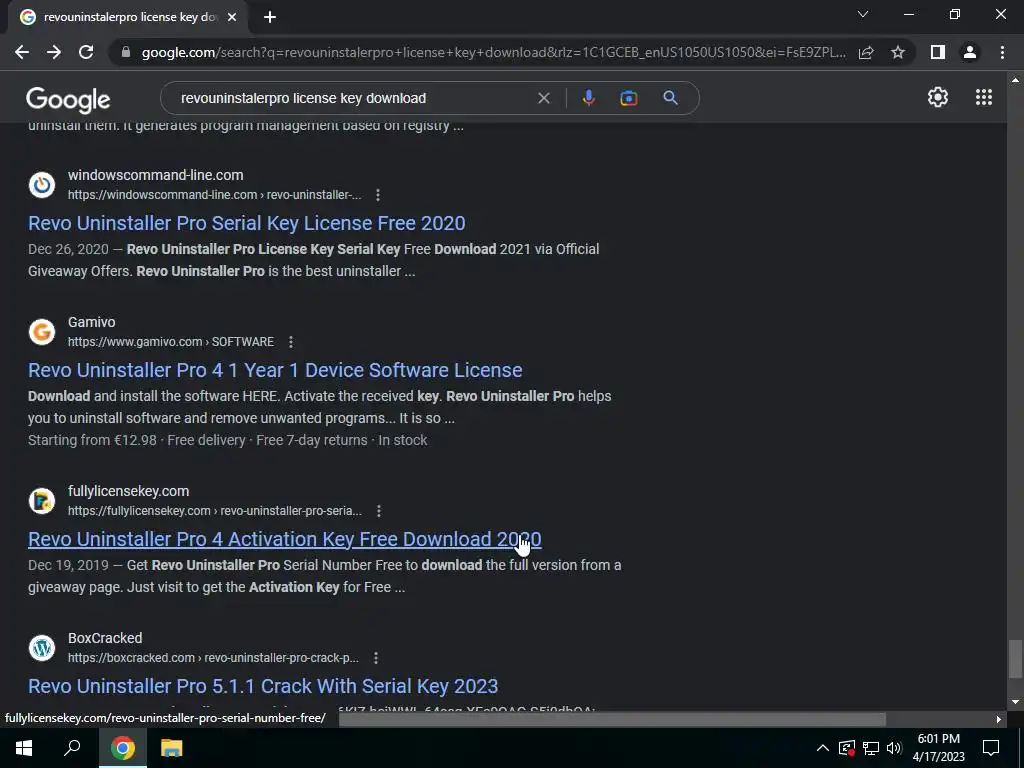The image size is (1024, 768).
Task: Click the browser Forward arrow
Action: tap(54, 52)
